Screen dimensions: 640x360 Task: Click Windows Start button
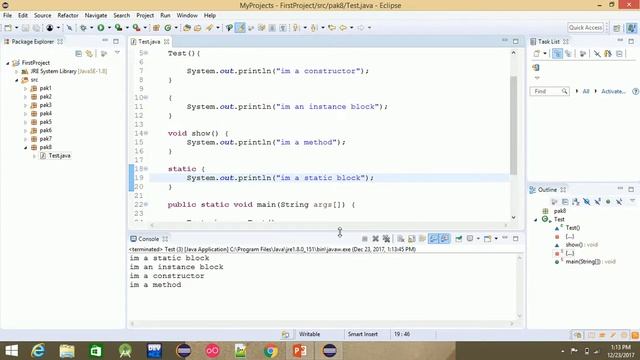point(11,351)
